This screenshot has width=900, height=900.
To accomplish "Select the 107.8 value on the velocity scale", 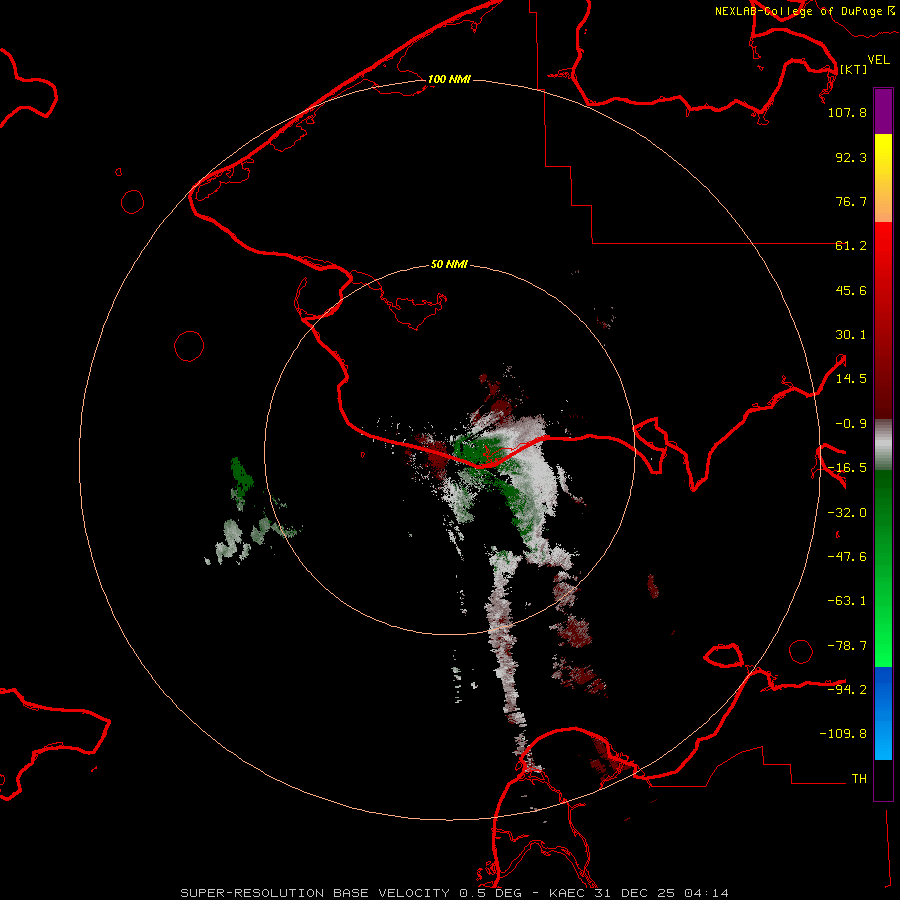I will [x=847, y=112].
